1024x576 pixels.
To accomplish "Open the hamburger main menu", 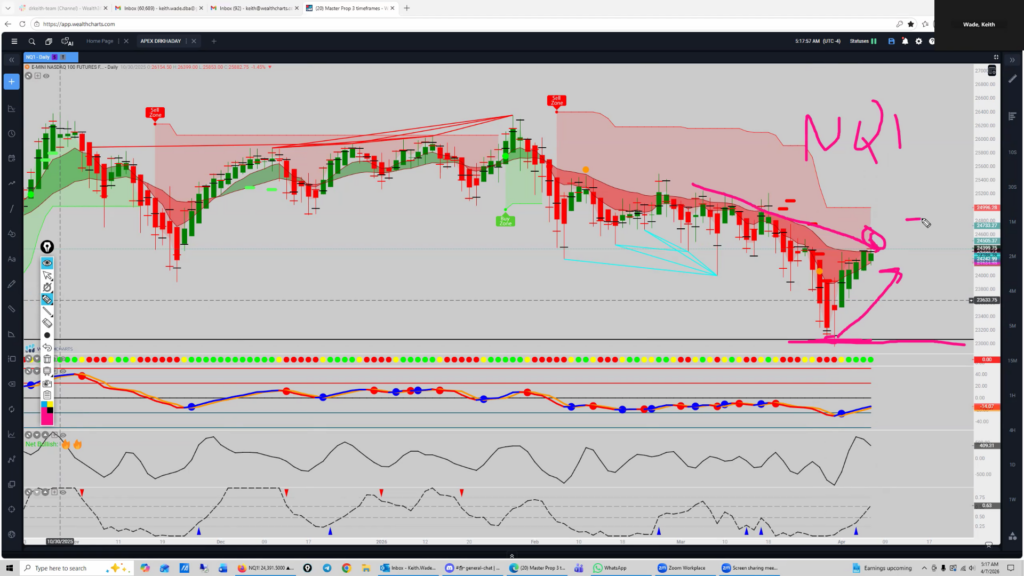I will pos(14,41).
